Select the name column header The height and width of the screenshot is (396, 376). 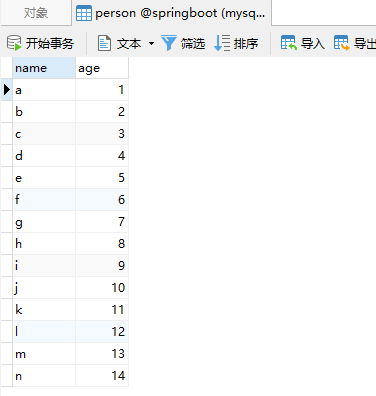pyautogui.click(x=44, y=68)
